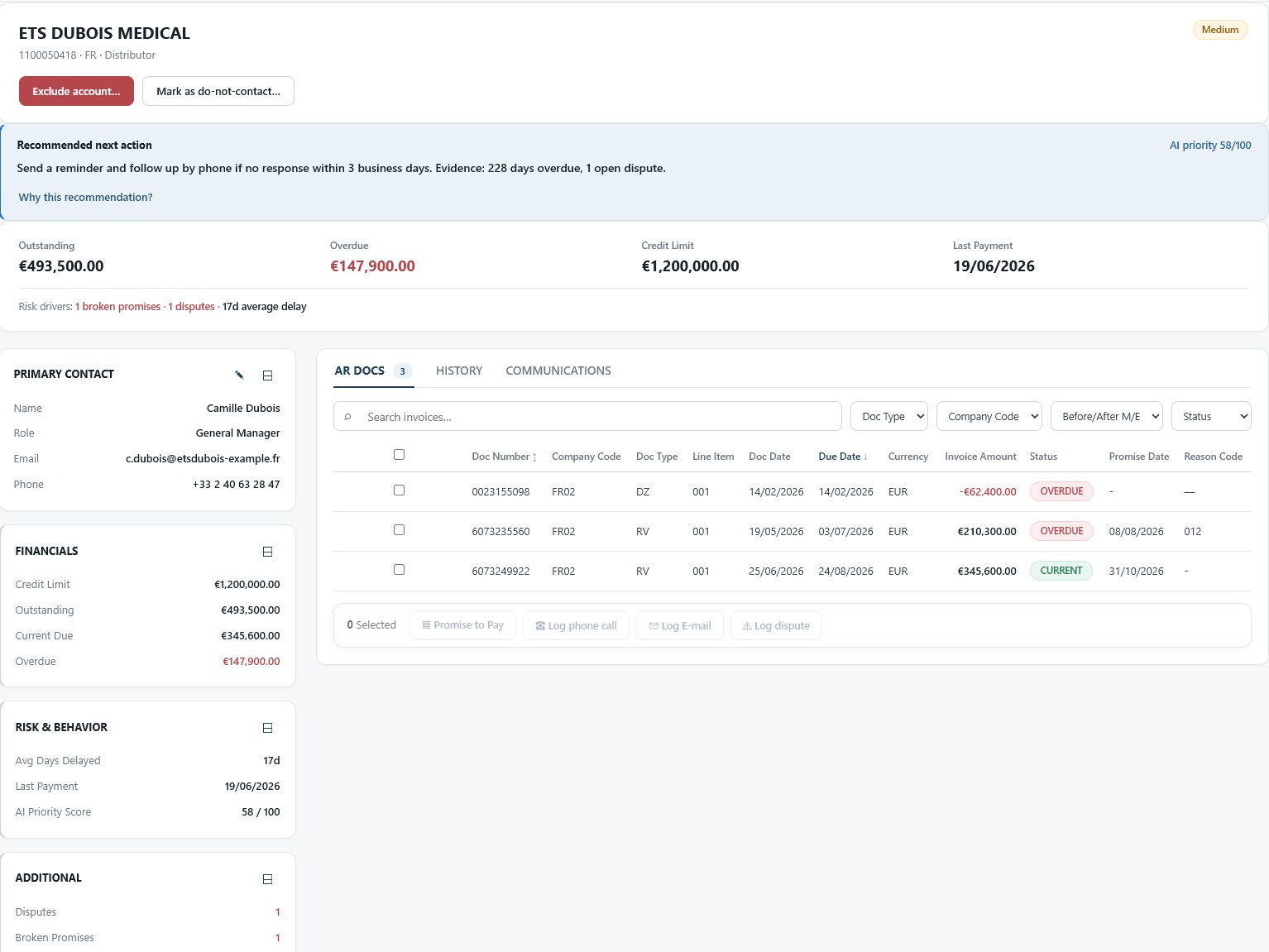
Task: Click the Log E-mail button
Action: click(680, 625)
